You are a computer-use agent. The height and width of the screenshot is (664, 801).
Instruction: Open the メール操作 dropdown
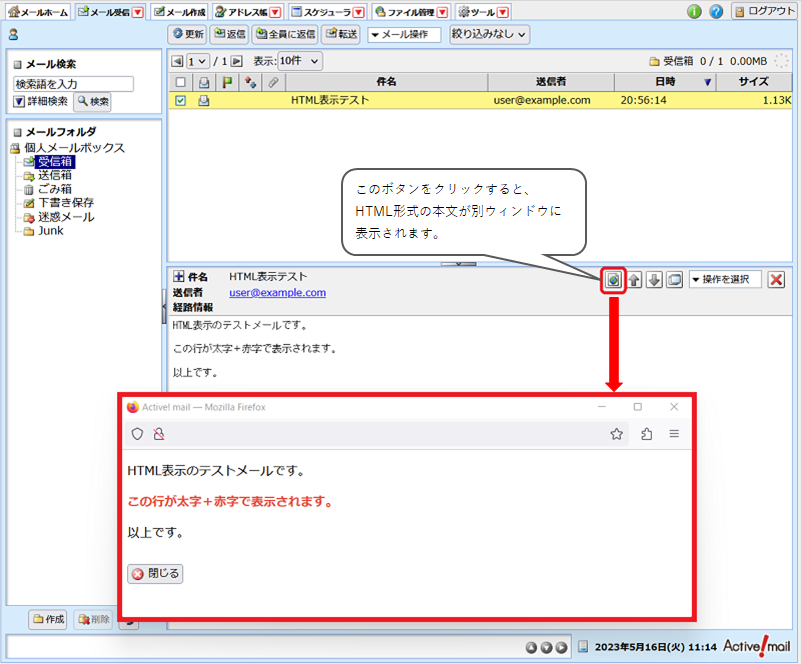click(x=404, y=34)
